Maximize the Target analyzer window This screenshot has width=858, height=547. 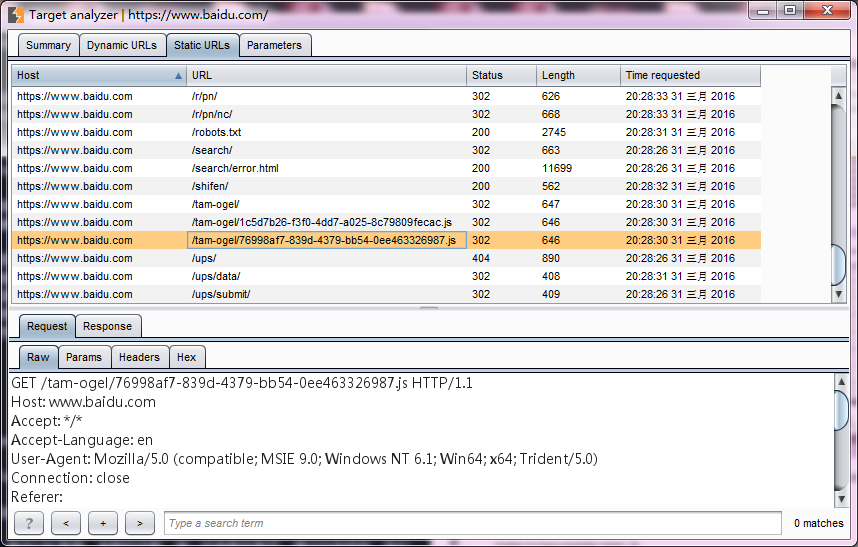pos(789,10)
